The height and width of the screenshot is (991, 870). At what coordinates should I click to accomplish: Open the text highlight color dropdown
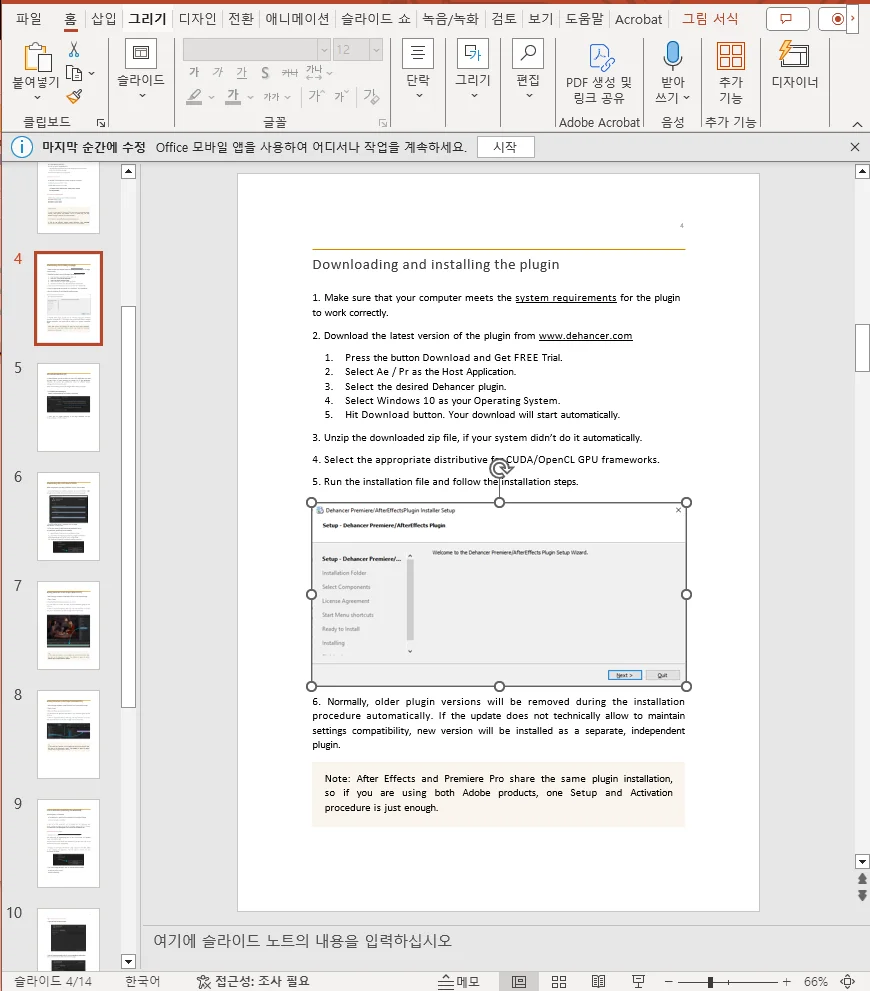click(210, 96)
